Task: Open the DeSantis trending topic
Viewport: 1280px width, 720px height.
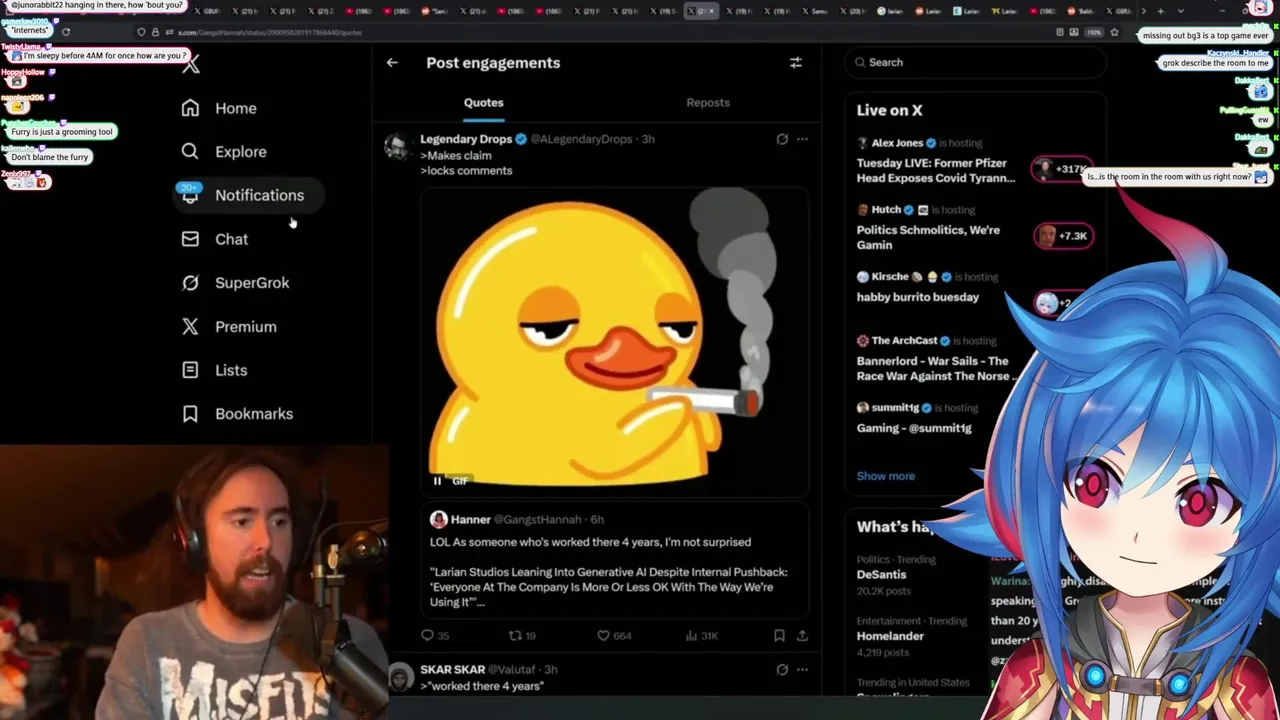Action: tap(881, 575)
